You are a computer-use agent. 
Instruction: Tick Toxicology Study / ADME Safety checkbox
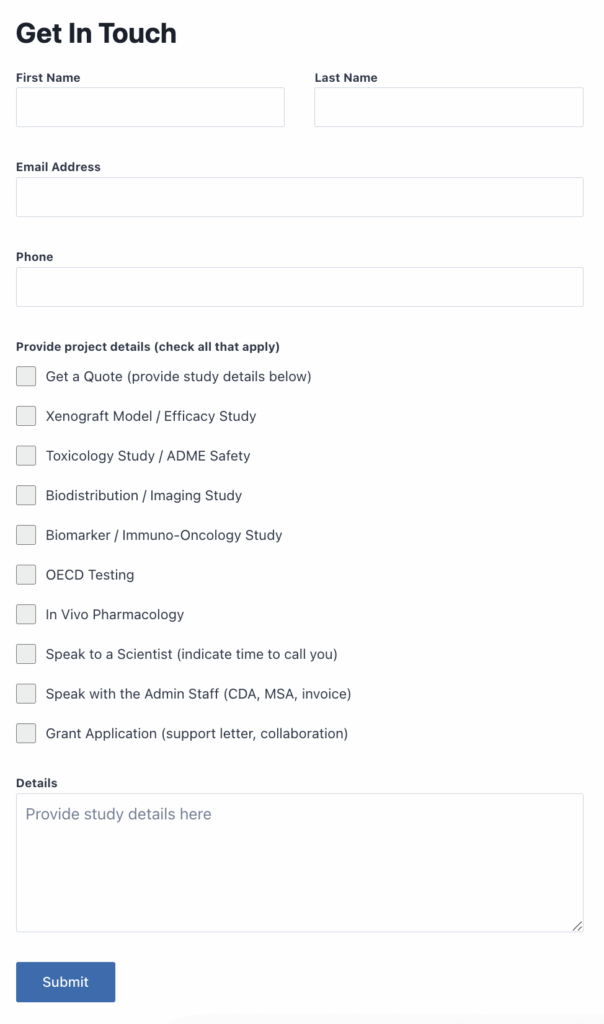pyautogui.click(x=26, y=456)
